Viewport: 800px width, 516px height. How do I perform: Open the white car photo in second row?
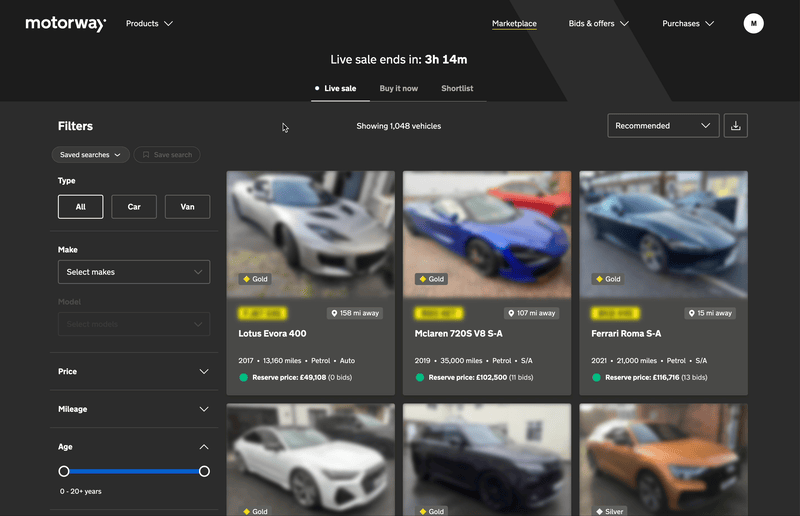tap(311, 460)
